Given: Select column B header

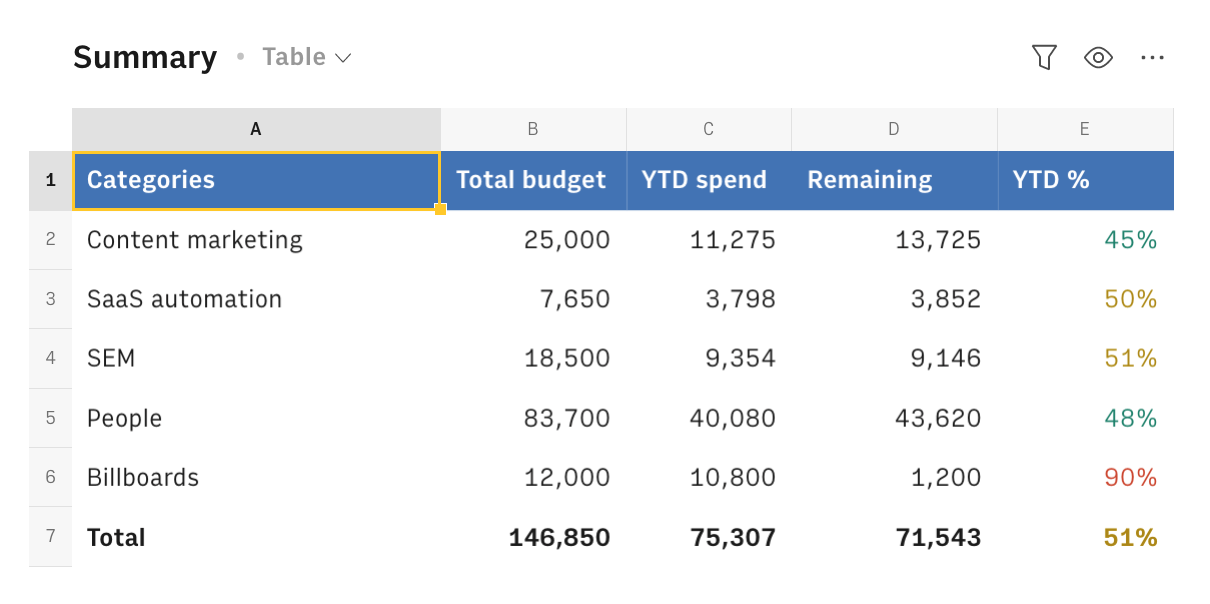Looking at the screenshot, I should [533, 129].
